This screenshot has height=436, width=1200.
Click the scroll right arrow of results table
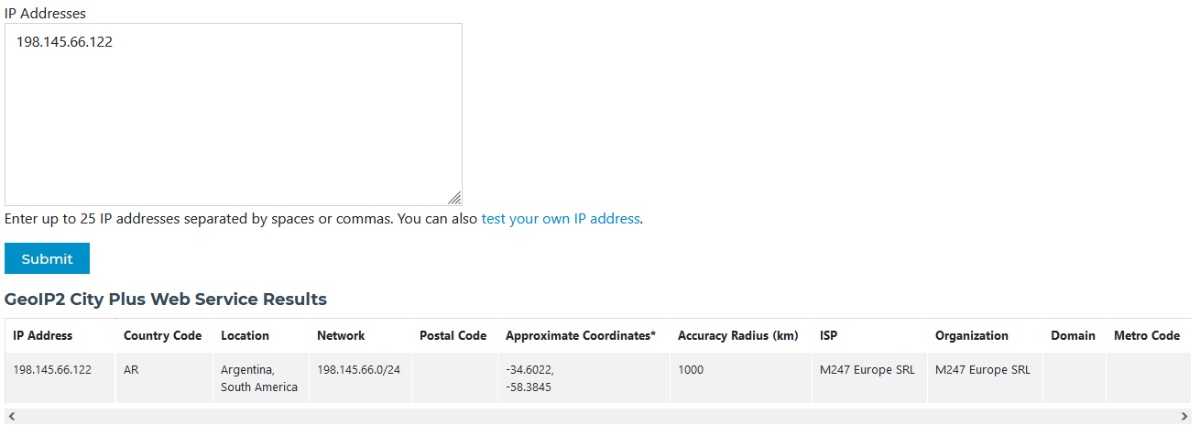(1185, 415)
